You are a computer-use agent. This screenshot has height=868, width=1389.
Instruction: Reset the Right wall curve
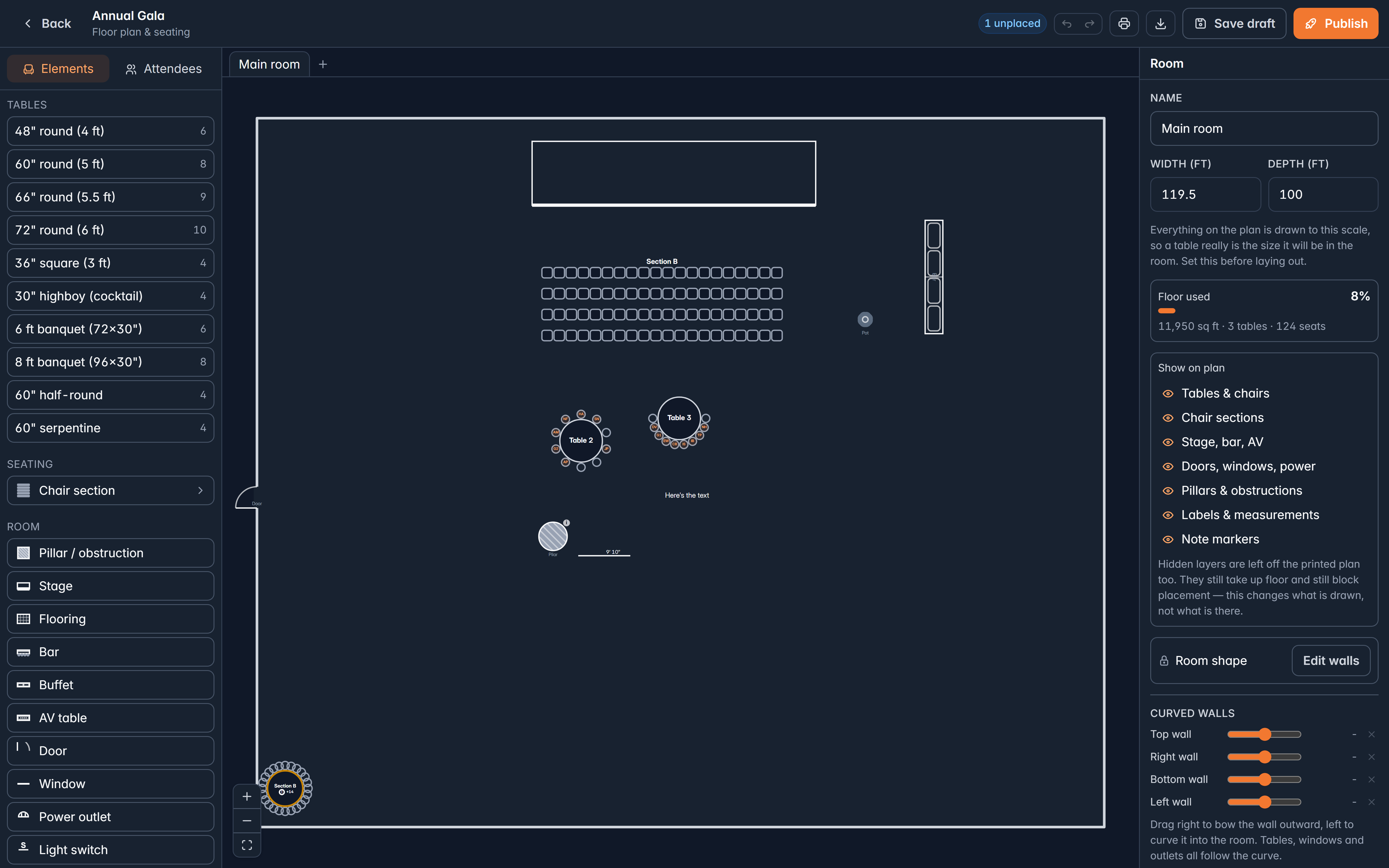1371,757
